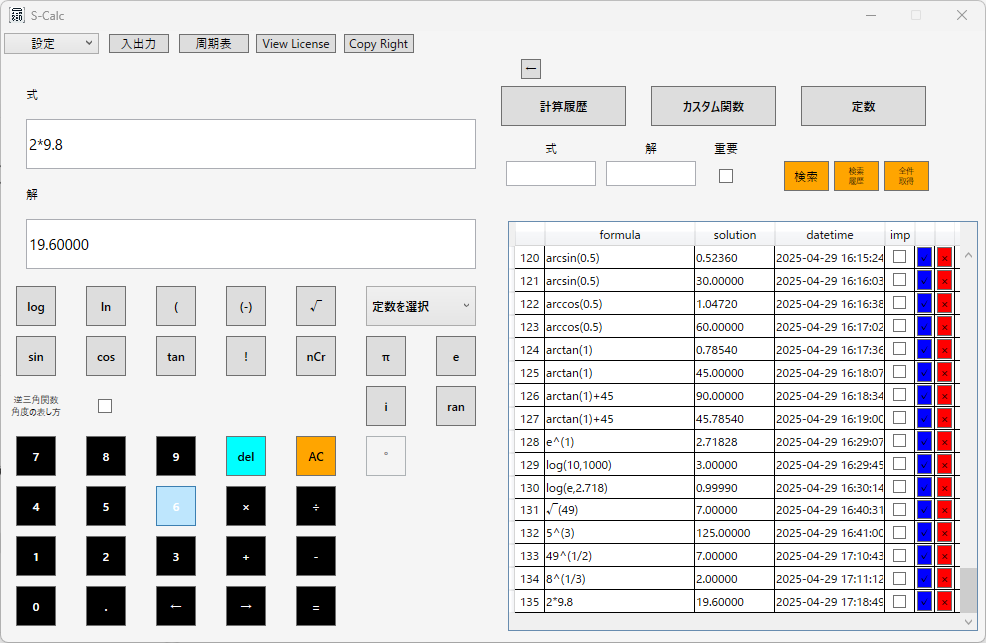
Task: Sort by the datetime column header
Action: (829, 234)
